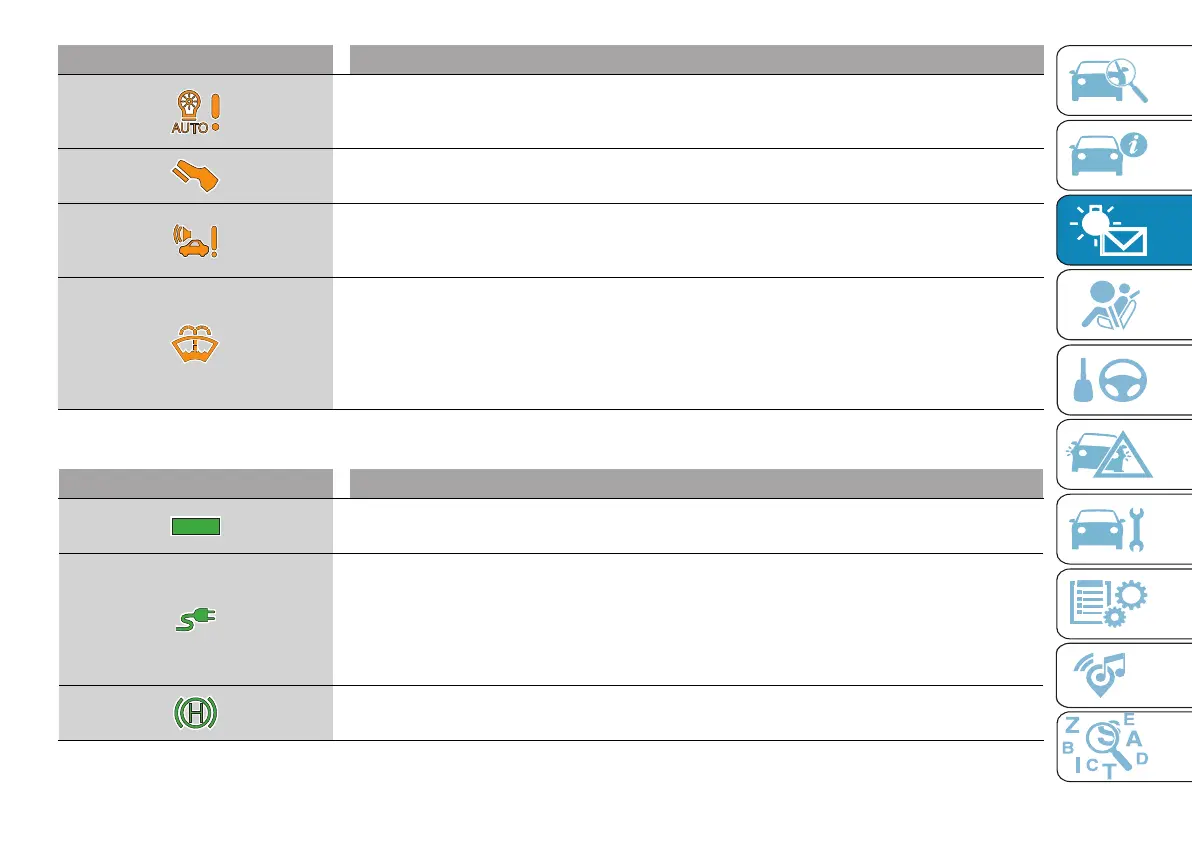Click the green brake hold (H) icon
The image size is (1192, 842).
194,713
